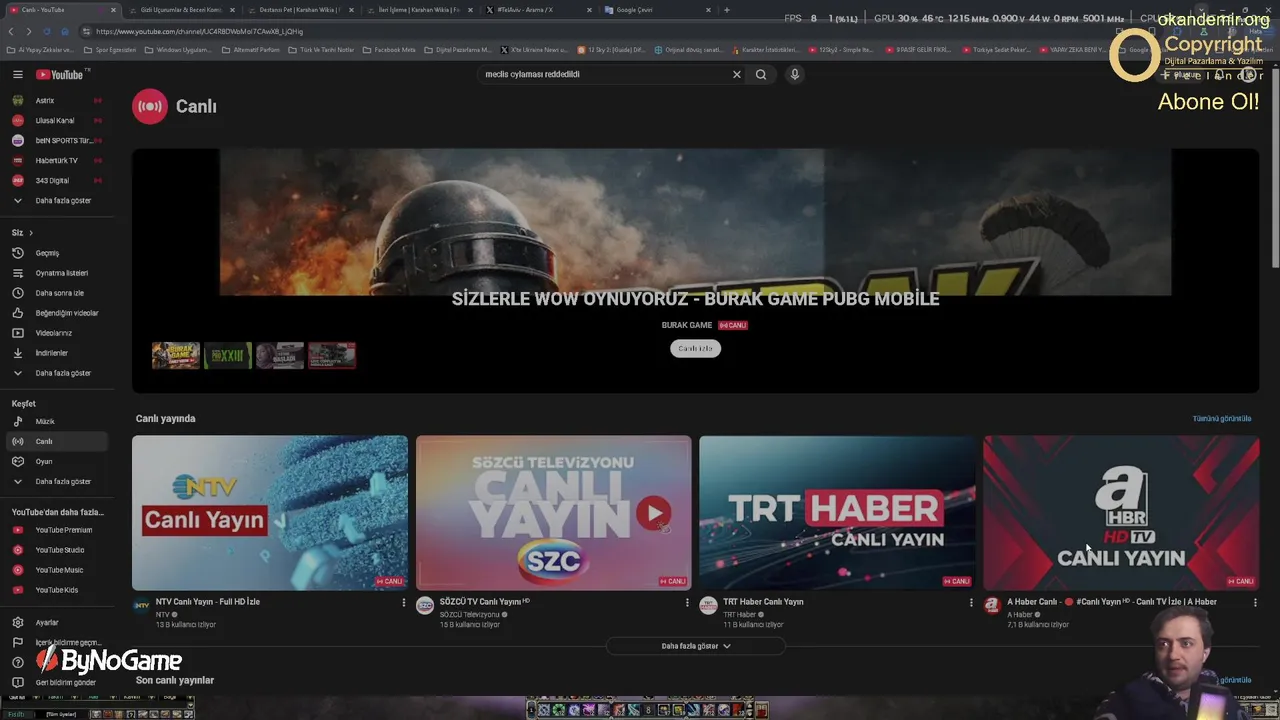Start voice search with microphone
Viewport: 1280px width, 720px height.
(795, 74)
